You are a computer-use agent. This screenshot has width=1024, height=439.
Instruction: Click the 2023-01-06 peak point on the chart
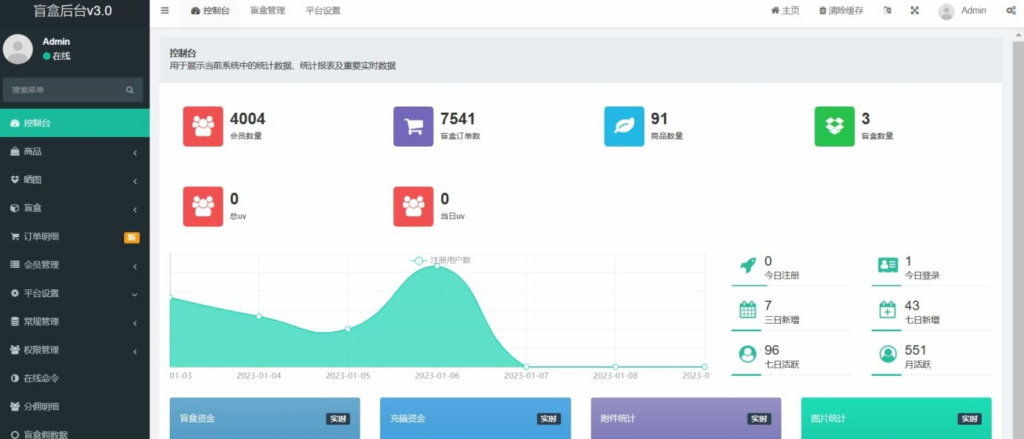tap(437, 266)
